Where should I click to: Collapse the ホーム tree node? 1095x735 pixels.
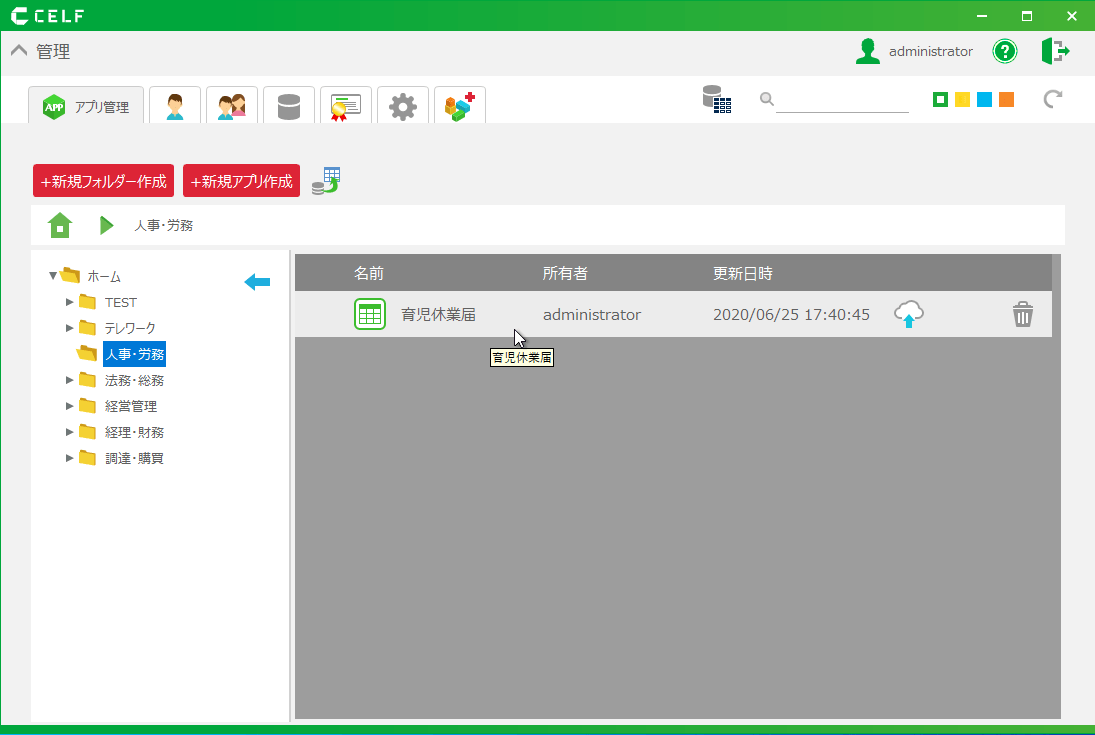pos(53,276)
